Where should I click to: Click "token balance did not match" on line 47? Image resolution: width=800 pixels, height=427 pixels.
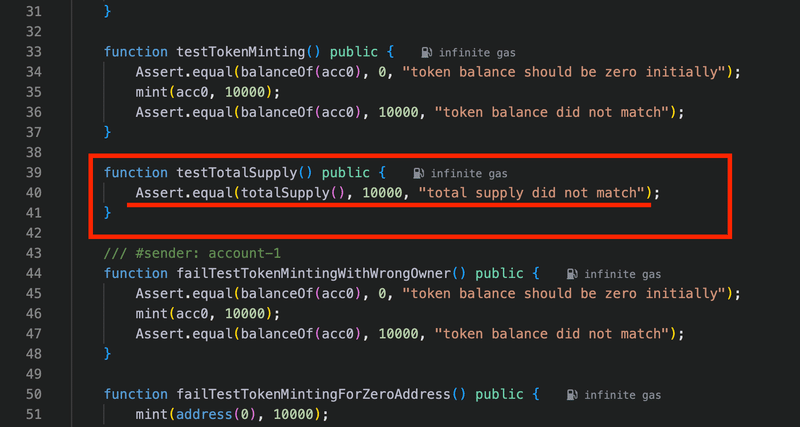point(552,334)
